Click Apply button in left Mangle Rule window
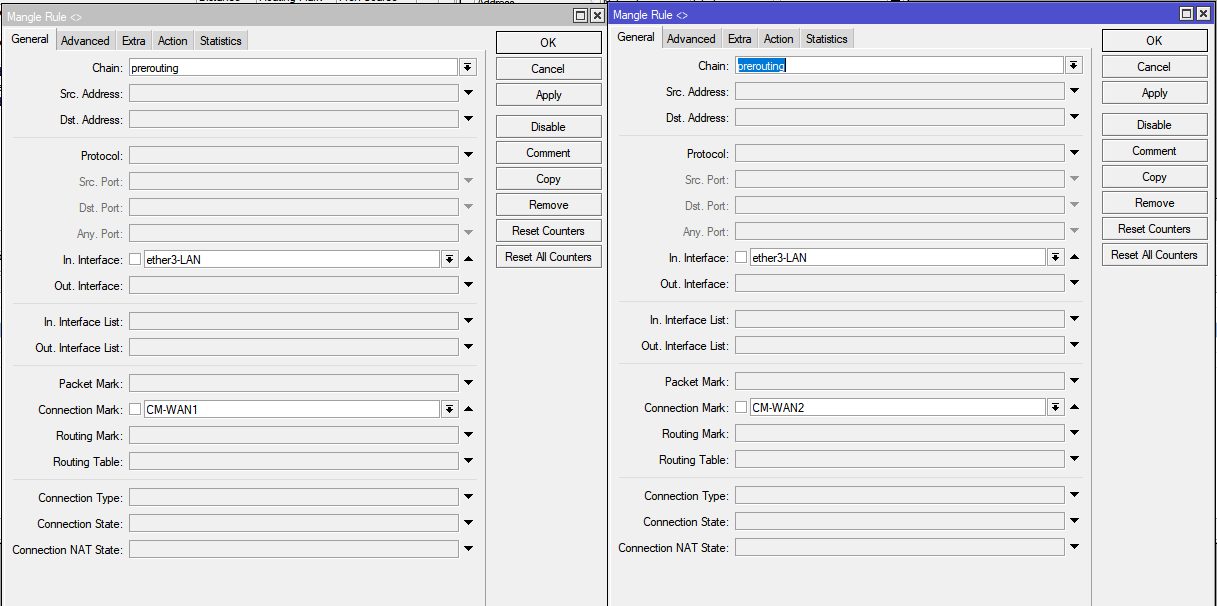This screenshot has width=1217, height=606. [x=548, y=95]
